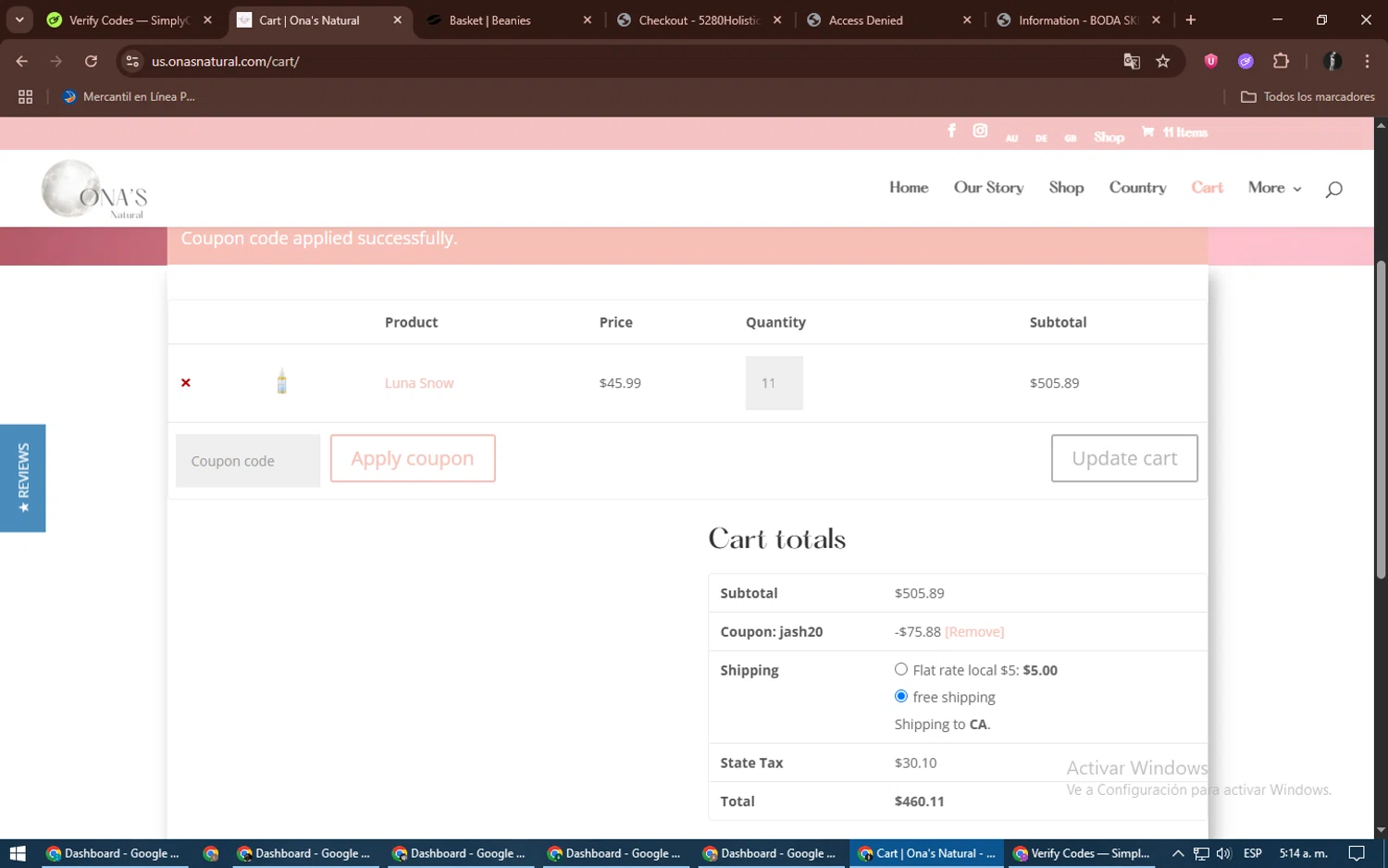Open the Bitwarden shield extension icon
This screenshot has height=868, width=1388.
click(1210, 61)
